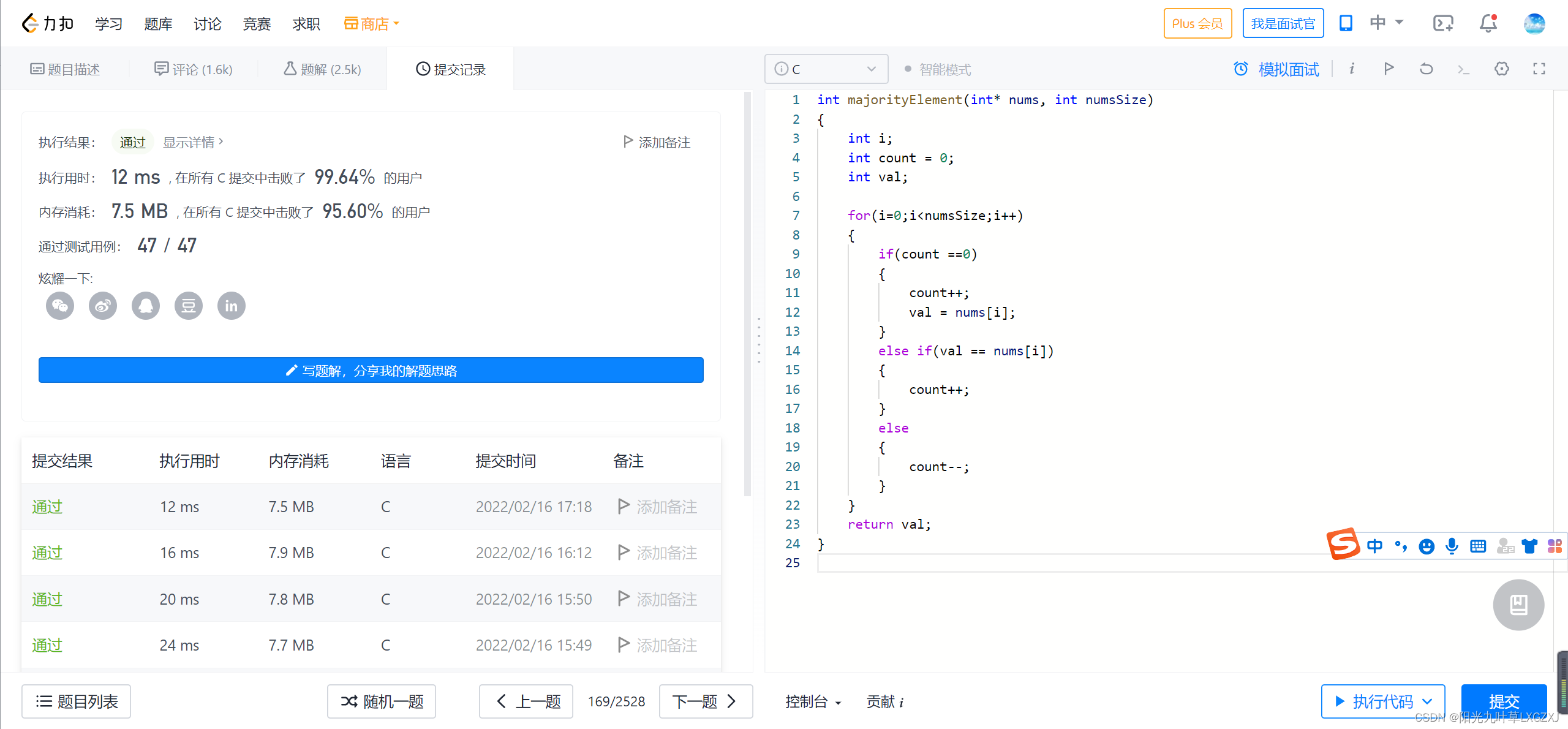Switch to 题解 (2.5k) tab

click(x=322, y=69)
